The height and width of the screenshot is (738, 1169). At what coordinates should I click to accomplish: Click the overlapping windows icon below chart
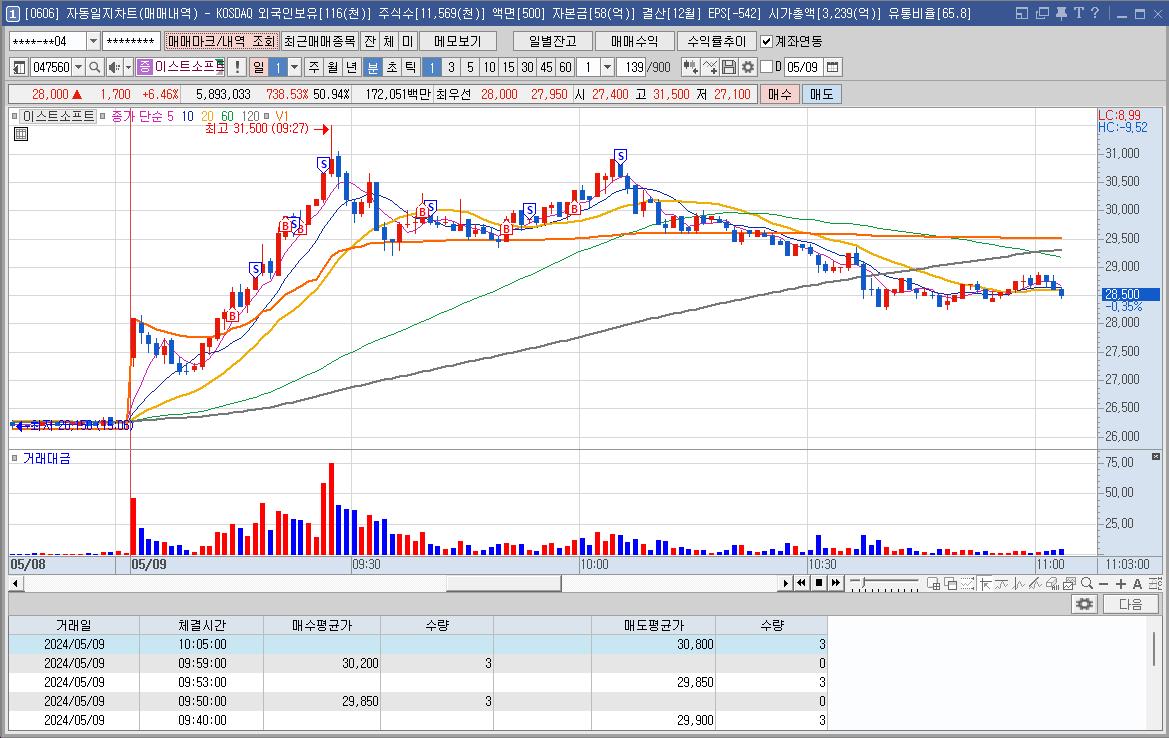[x=951, y=584]
